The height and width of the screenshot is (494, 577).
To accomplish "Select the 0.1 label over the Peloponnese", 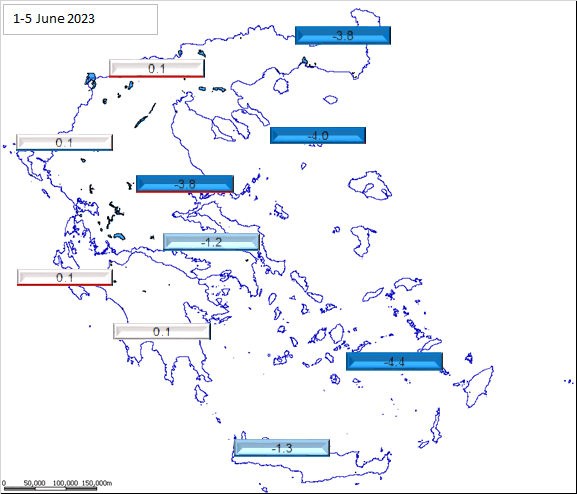I will (x=162, y=332).
